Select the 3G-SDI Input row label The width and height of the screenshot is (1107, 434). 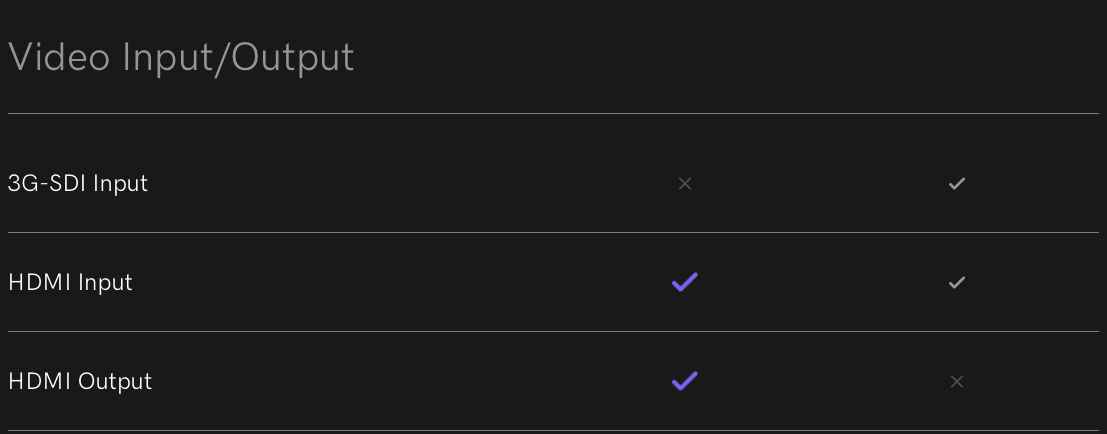click(78, 183)
